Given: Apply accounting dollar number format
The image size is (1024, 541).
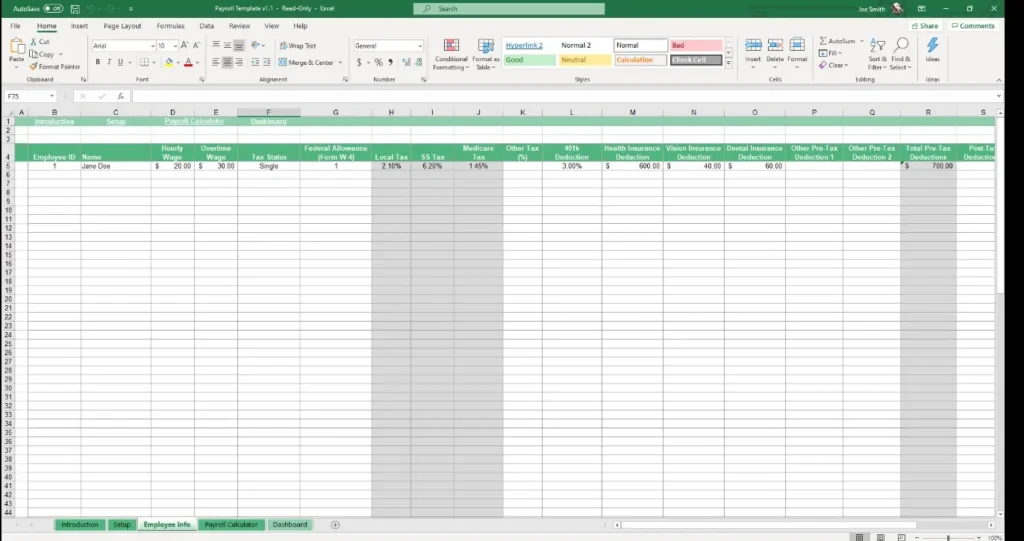Looking at the screenshot, I should pos(359,63).
